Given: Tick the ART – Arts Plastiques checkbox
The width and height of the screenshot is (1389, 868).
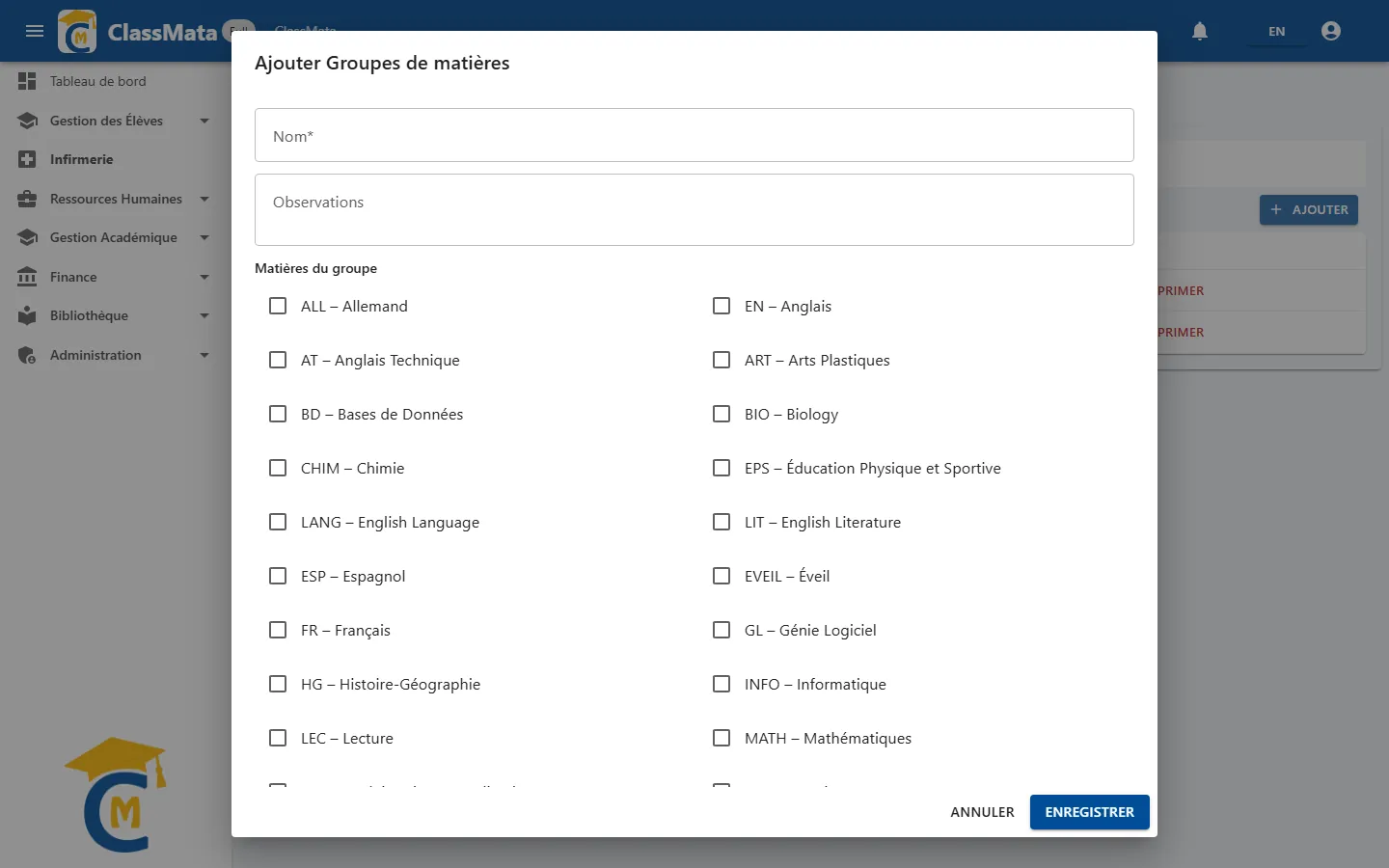Looking at the screenshot, I should [722, 360].
